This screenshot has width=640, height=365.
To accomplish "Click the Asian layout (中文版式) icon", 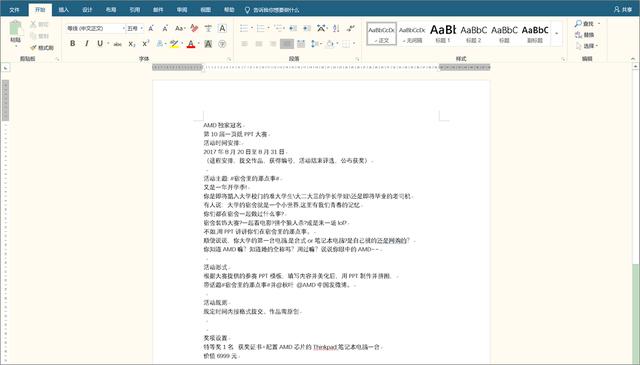I will pos(321,28).
